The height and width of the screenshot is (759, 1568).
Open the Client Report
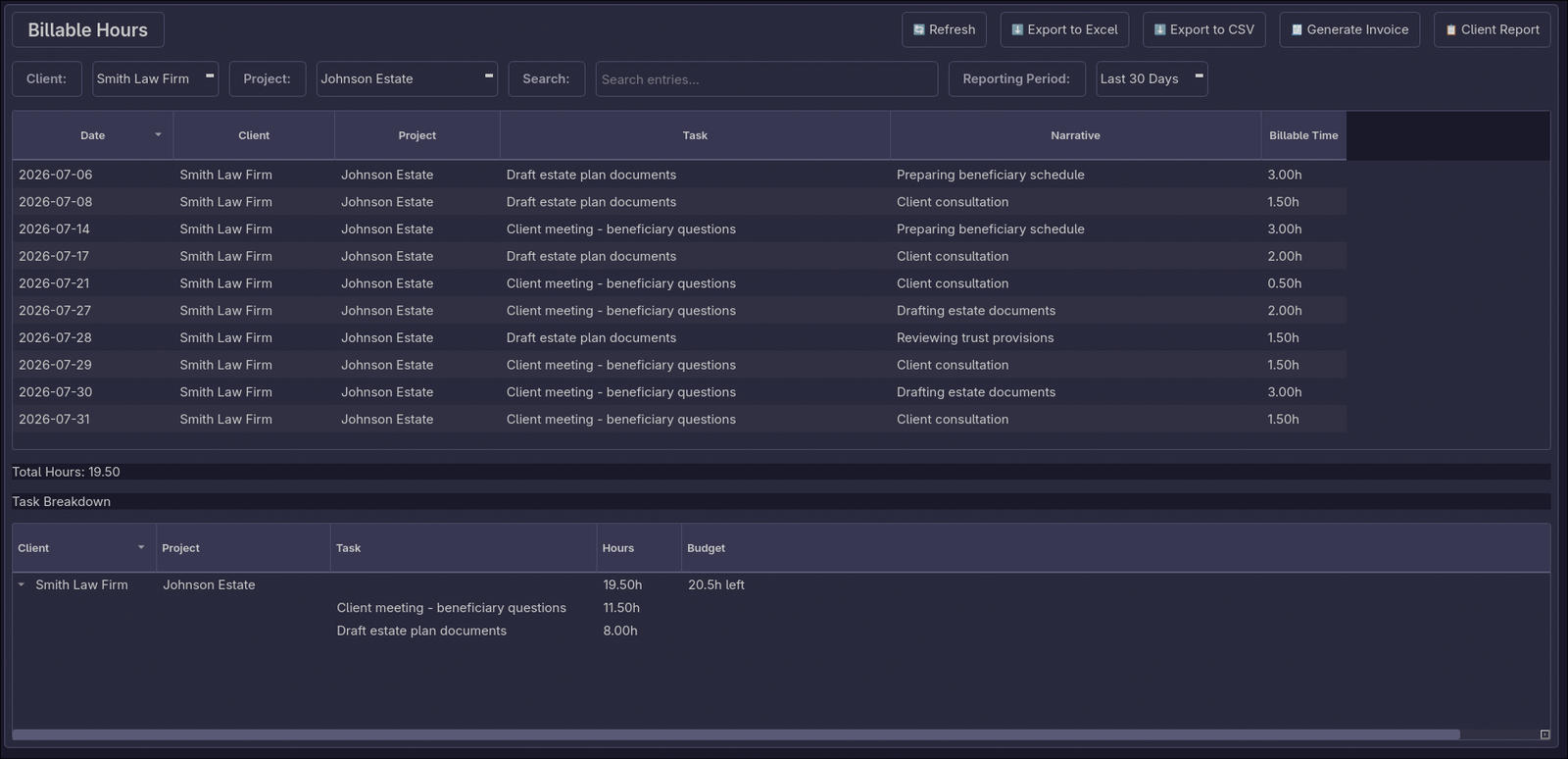coord(1492,29)
